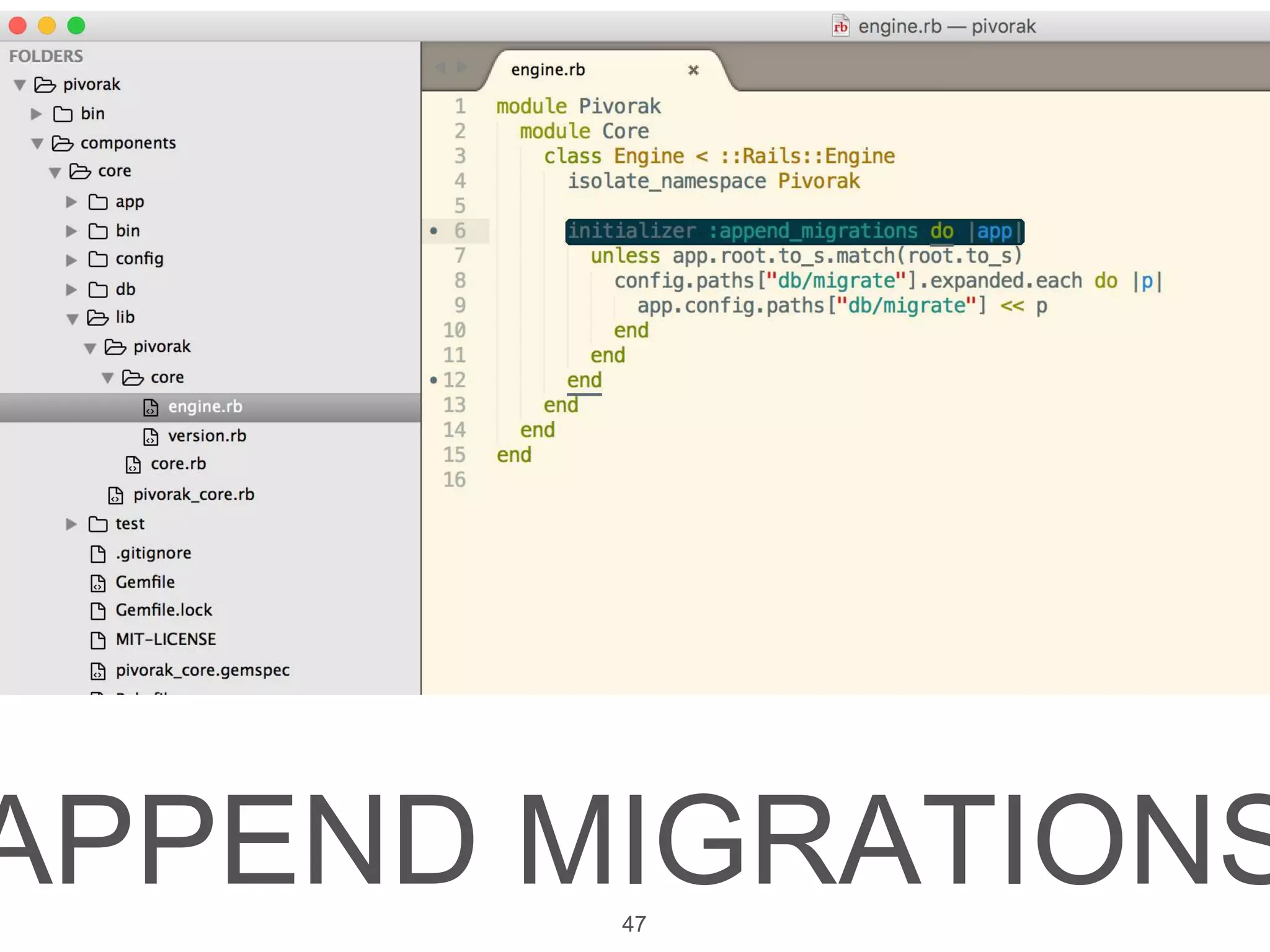1270x952 pixels.
Task: Click the FOLDERS sidebar heading
Action: pos(46,56)
